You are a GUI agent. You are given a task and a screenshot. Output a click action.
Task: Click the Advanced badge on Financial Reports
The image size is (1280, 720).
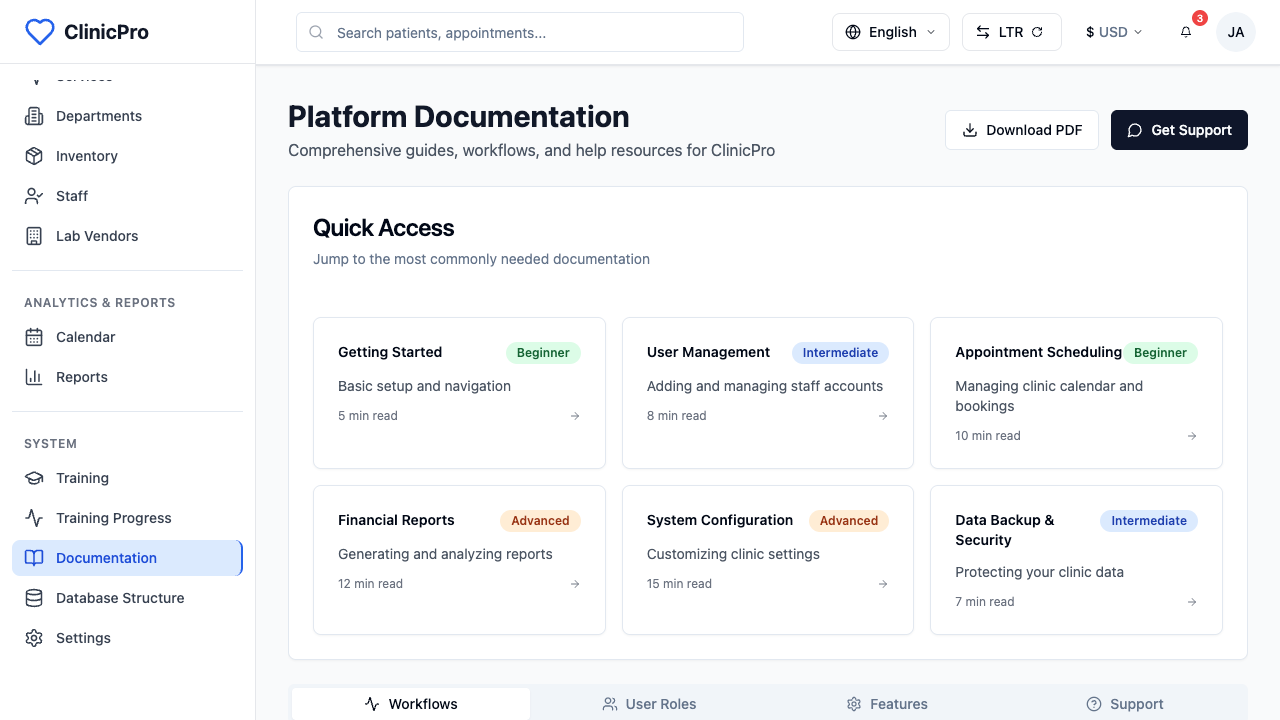(540, 521)
